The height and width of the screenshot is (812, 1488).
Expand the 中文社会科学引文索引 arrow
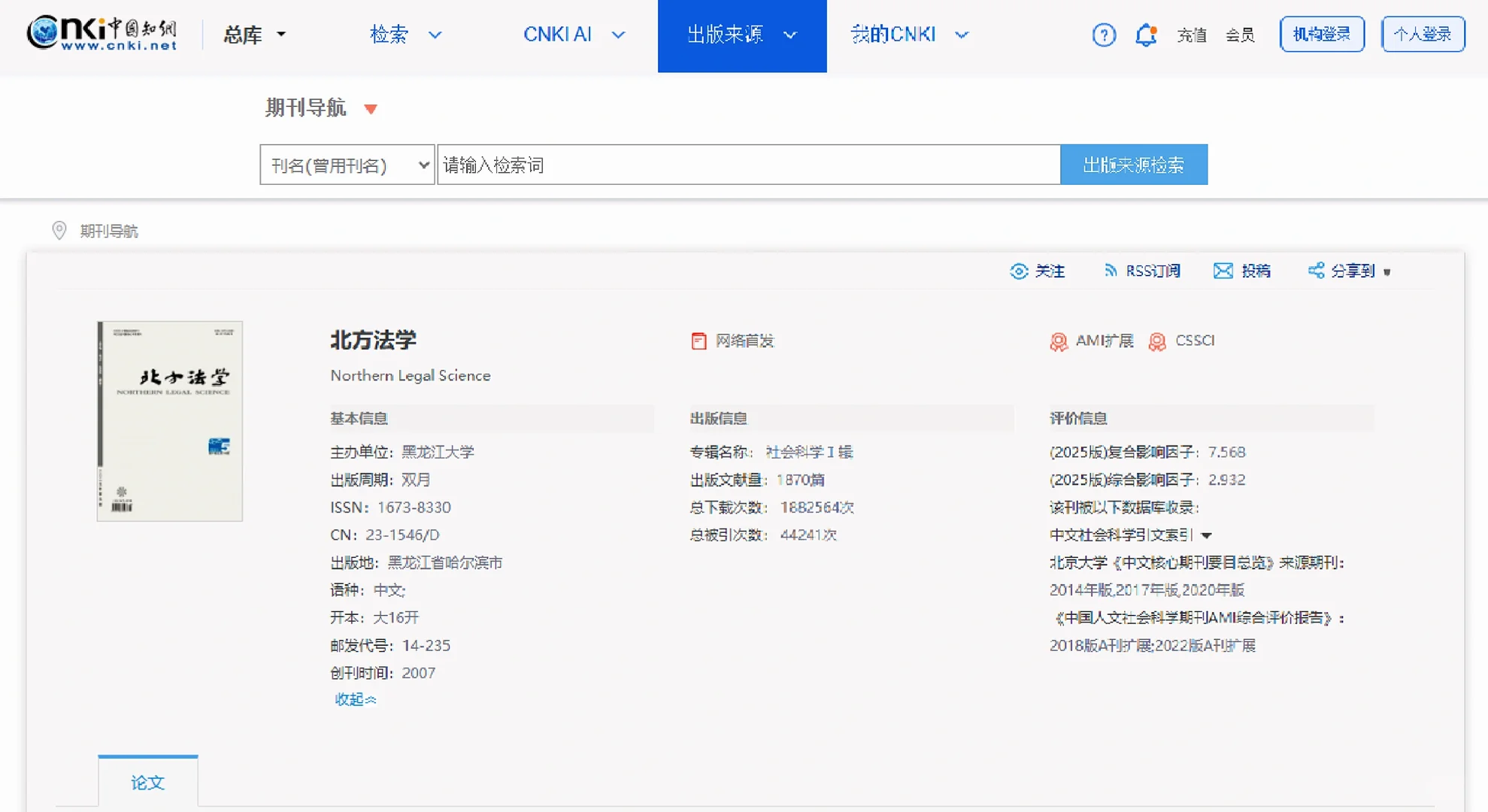point(1207,535)
